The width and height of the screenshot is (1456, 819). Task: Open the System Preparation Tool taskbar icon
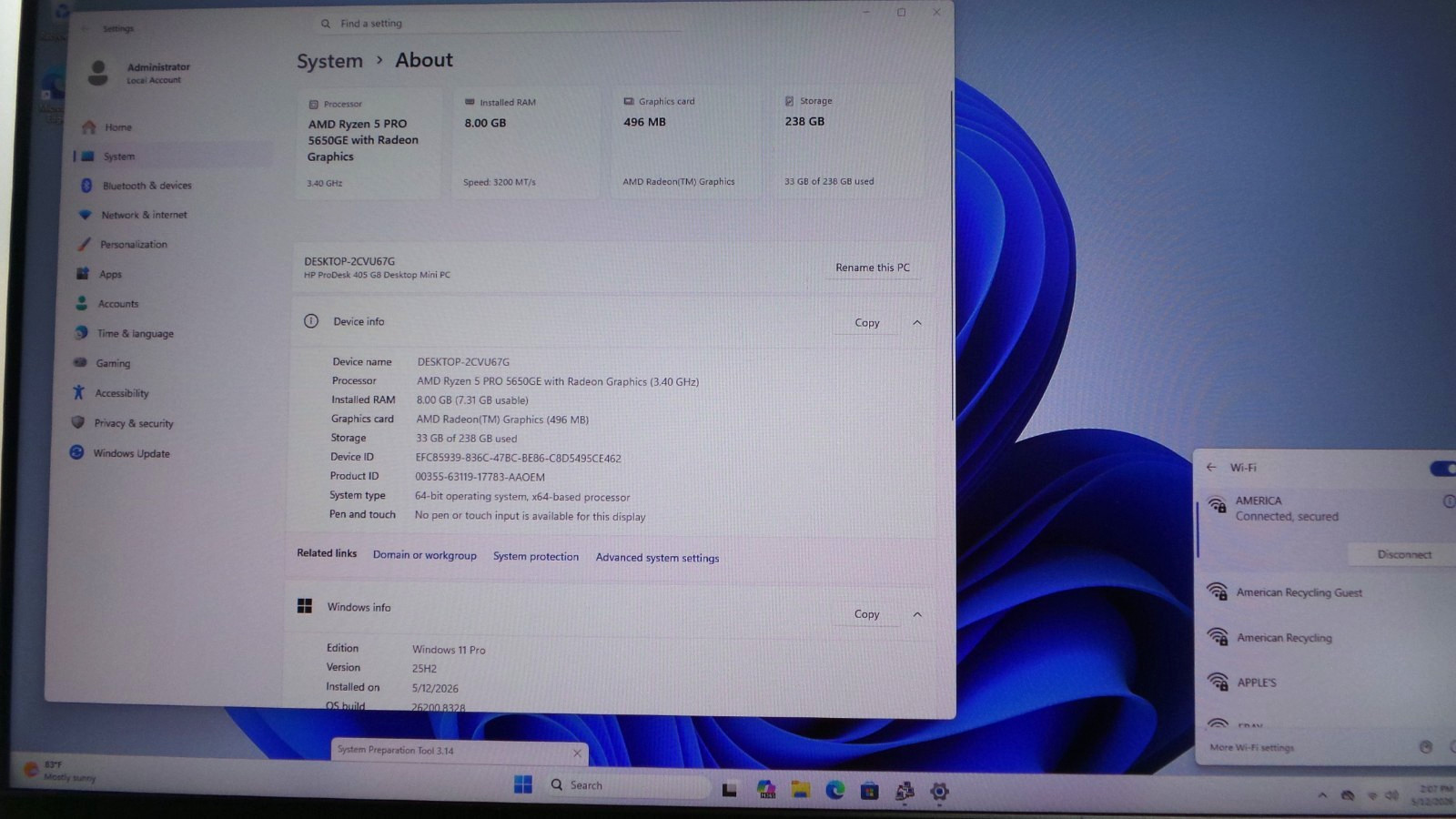pos(905,792)
